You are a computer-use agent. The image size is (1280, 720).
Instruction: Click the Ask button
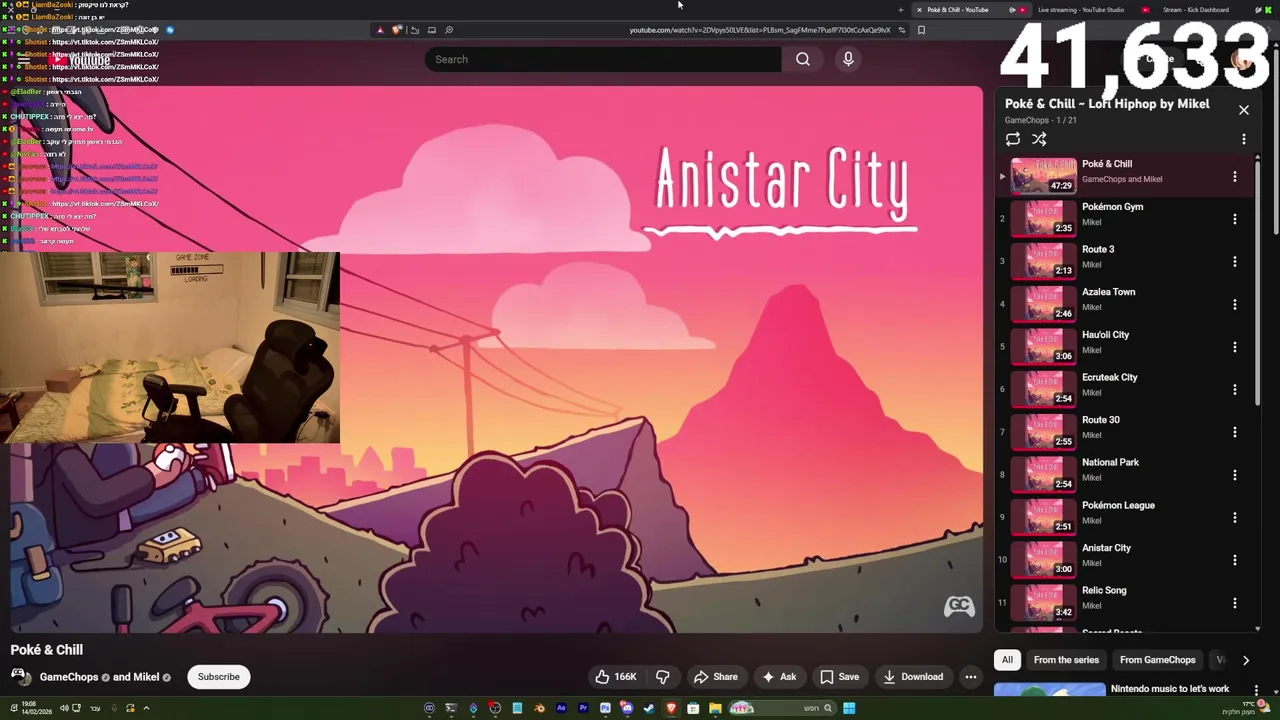click(x=778, y=677)
